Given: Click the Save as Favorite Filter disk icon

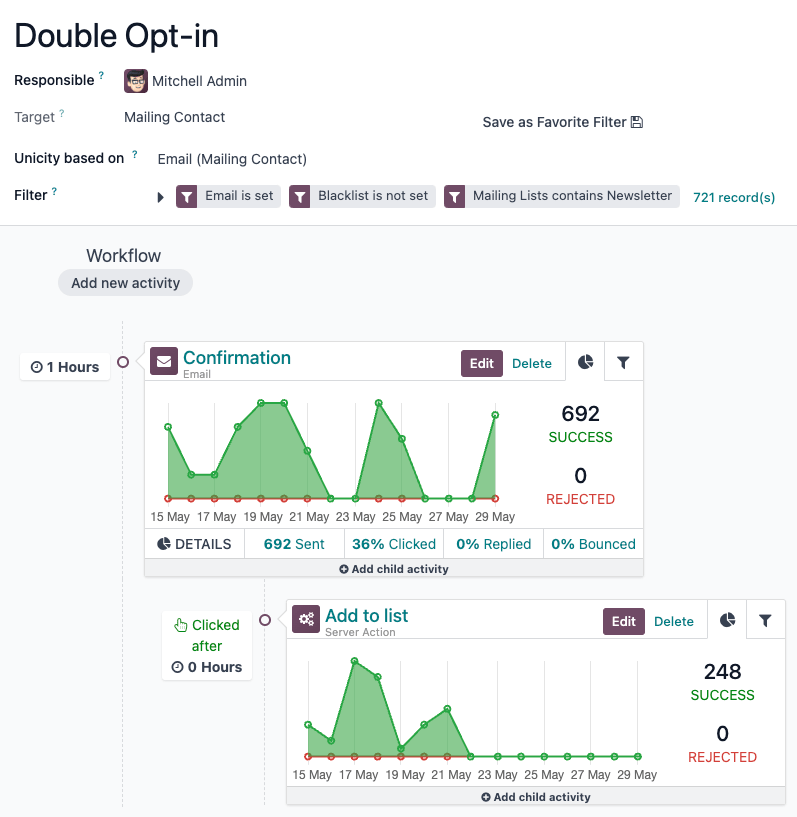Looking at the screenshot, I should [637, 121].
